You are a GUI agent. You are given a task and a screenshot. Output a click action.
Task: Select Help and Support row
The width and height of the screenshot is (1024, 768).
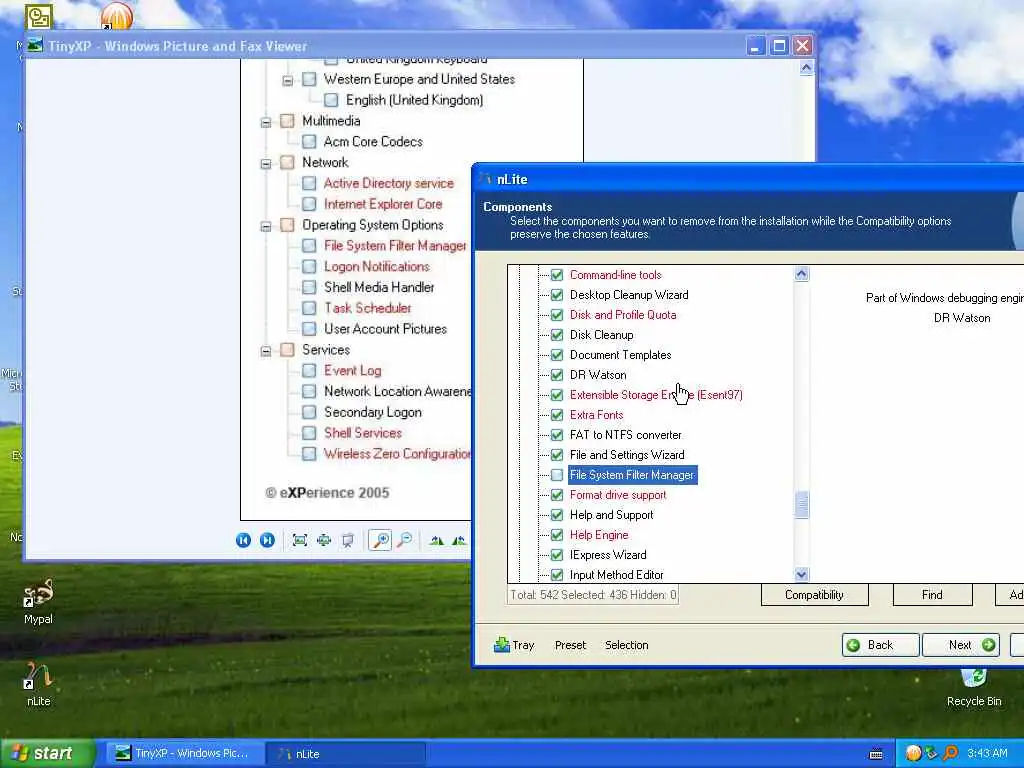(x=611, y=515)
